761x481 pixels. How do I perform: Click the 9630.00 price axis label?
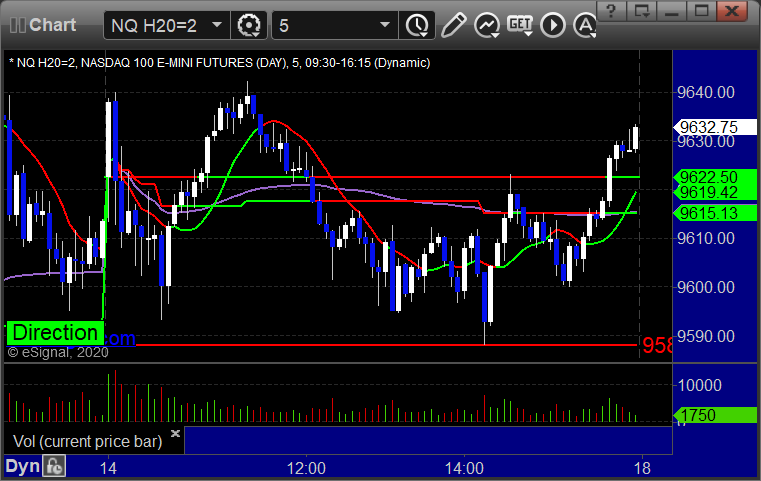pos(706,142)
